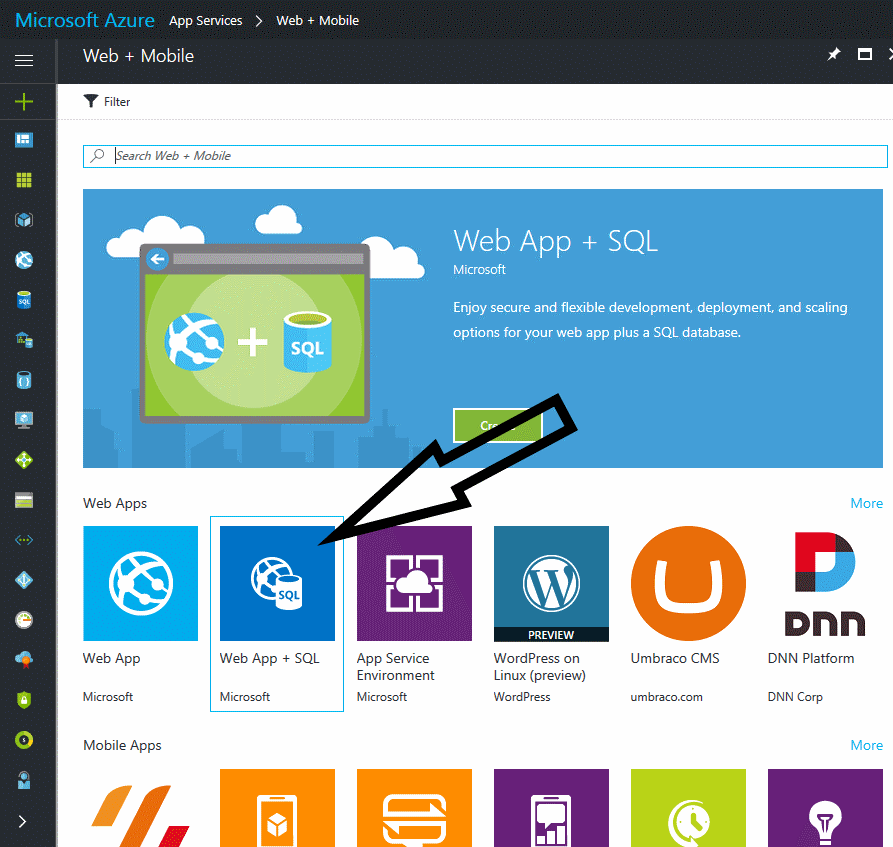Click the DNN Platform label

pyautogui.click(x=811, y=658)
